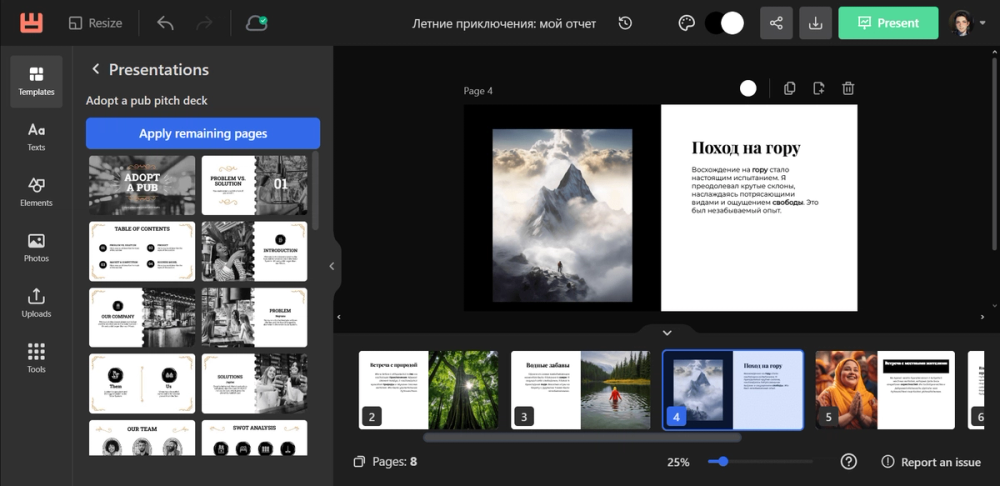Collapse the left side panel arrow
This screenshot has height=486, width=1000.
tap(333, 266)
